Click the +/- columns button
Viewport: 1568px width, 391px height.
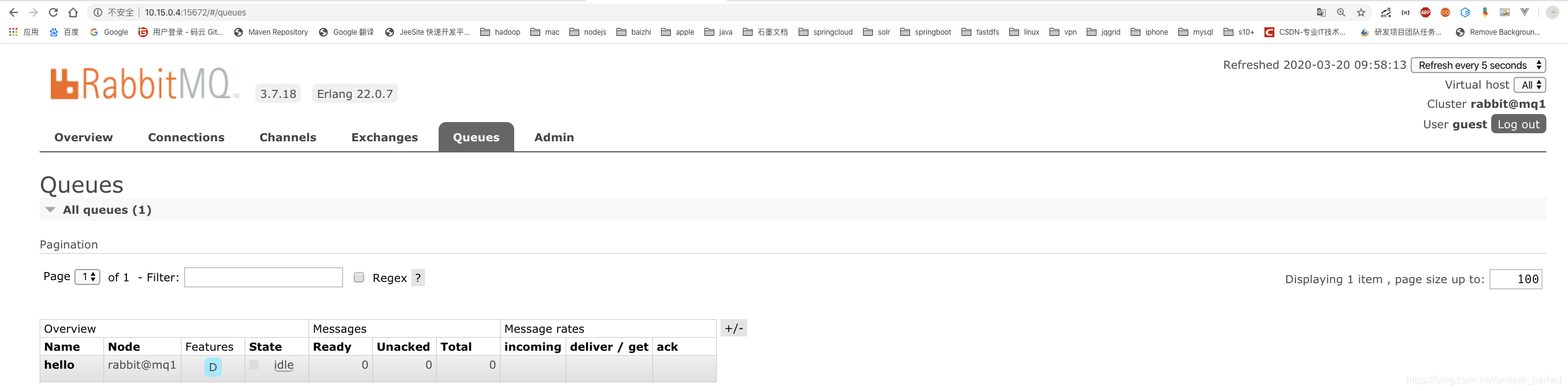pyautogui.click(x=734, y=328)
